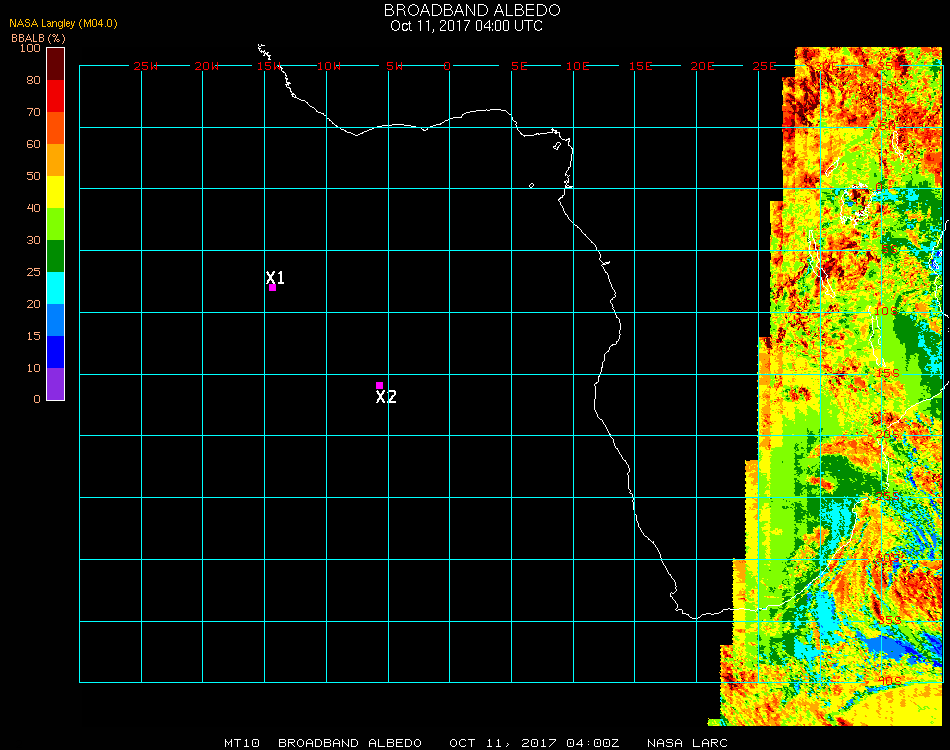Click the magenta X2 marker square

379,385
